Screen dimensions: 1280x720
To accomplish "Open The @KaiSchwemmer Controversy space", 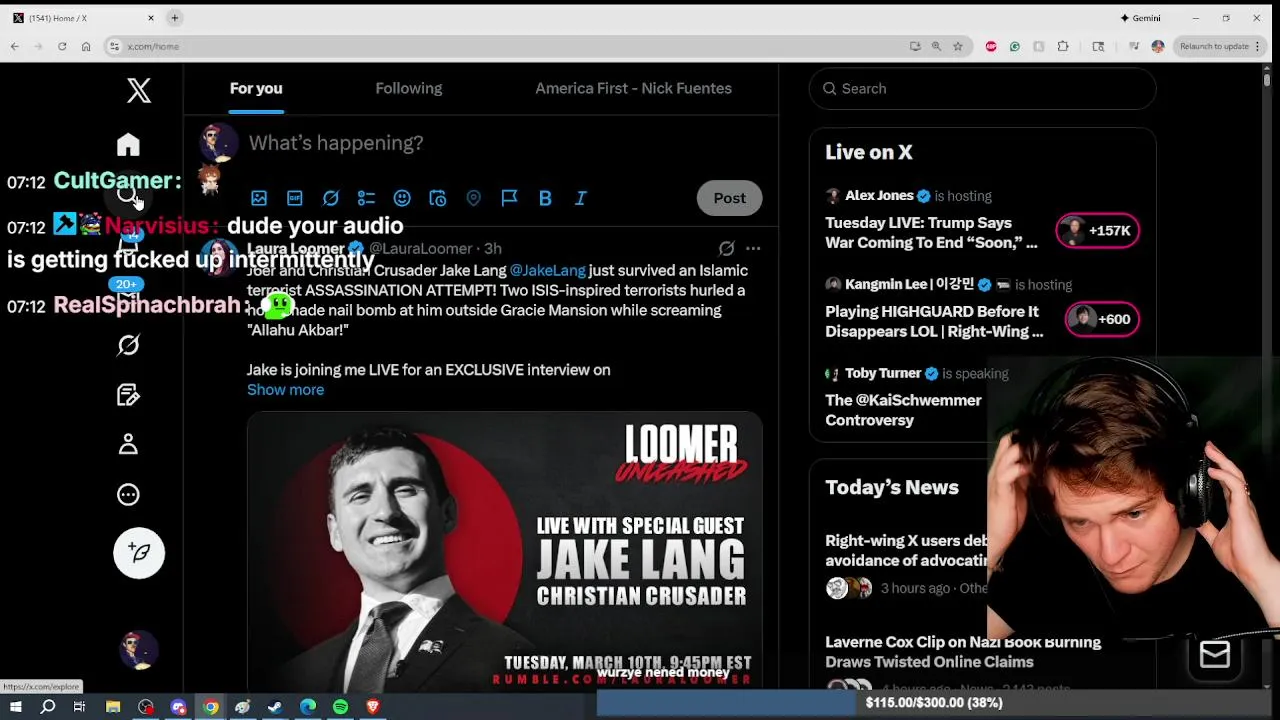I will [x=903, y=410].
